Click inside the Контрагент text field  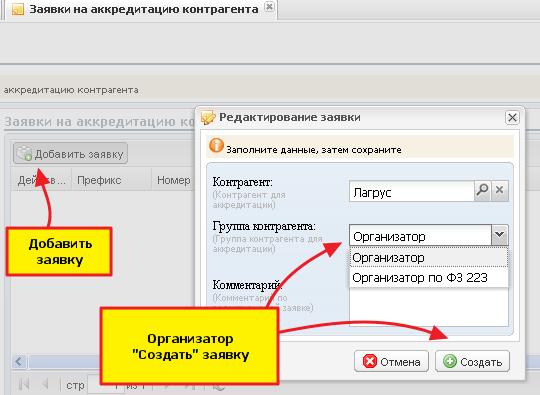pyautogui.click(x=412, y=191)
